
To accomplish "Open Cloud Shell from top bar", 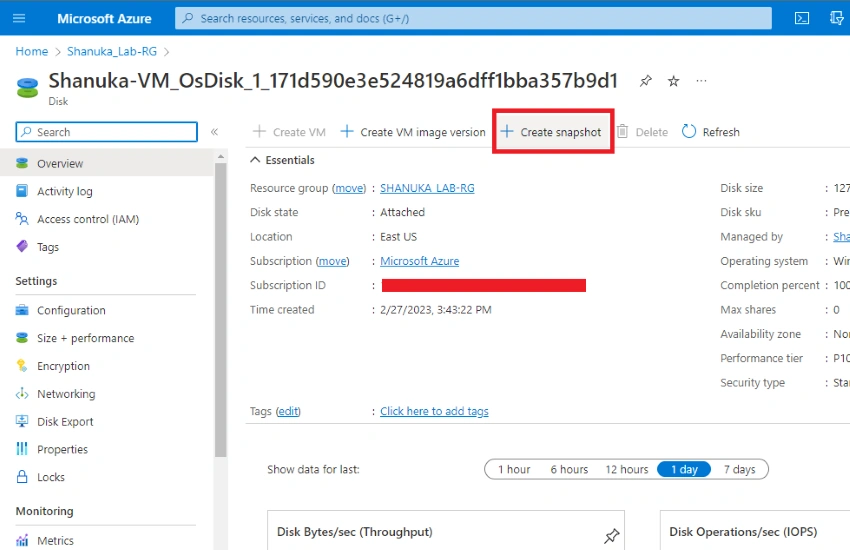I will click(802, 18).
